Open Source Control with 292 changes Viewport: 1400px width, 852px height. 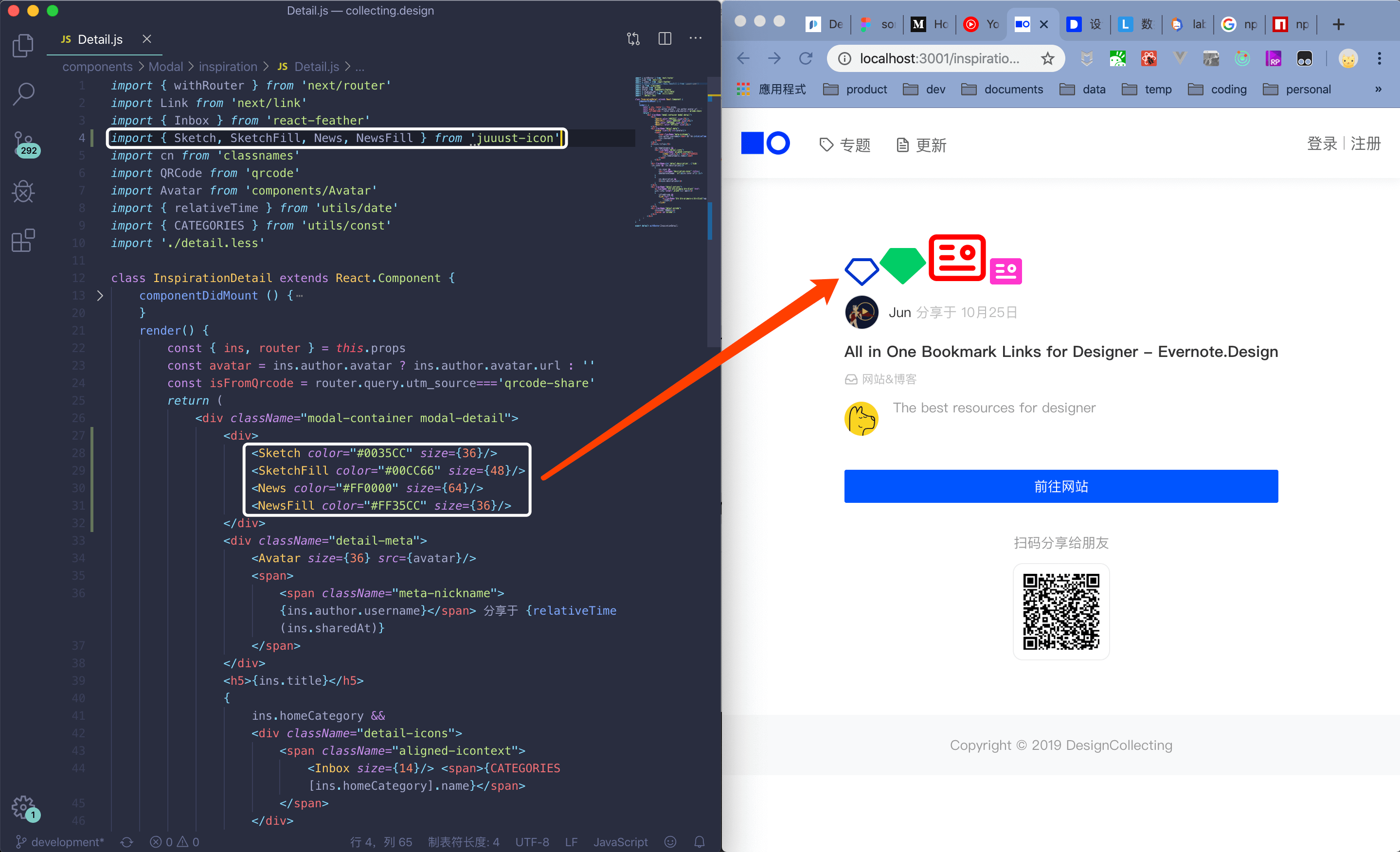click(24, 143)
